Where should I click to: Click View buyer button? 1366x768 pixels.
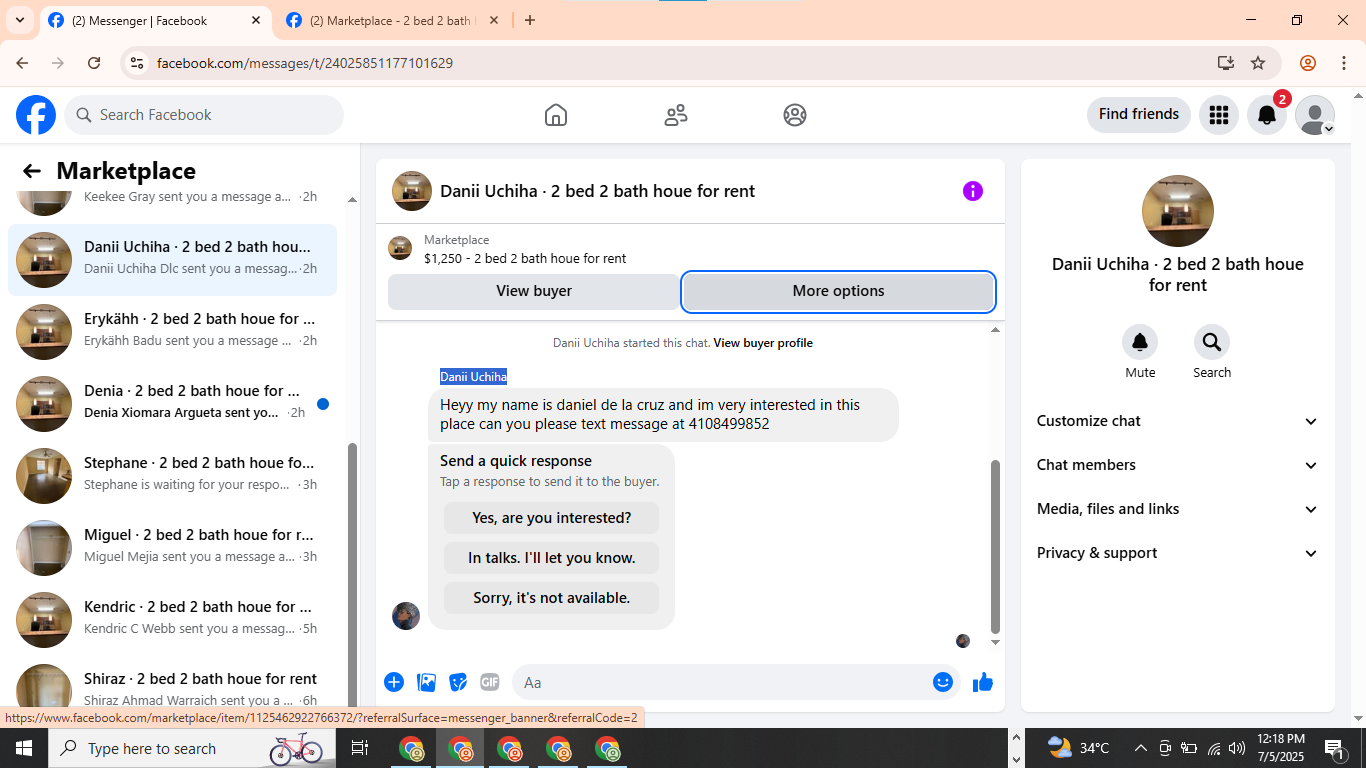click(534, 291)
